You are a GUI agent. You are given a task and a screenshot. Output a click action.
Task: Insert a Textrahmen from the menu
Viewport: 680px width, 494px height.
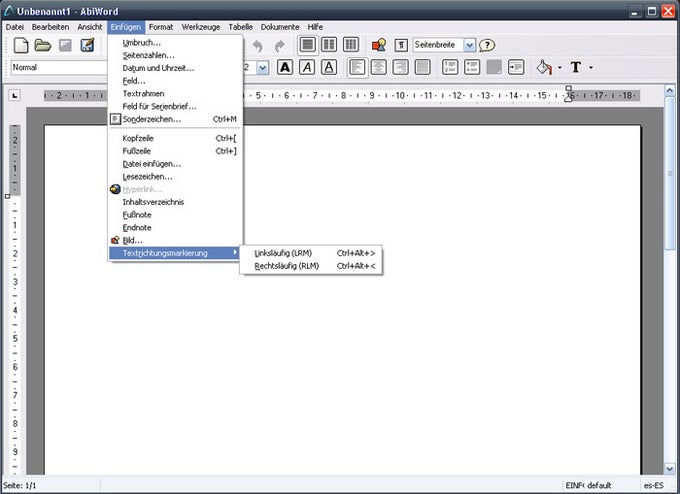click(175, 93)
